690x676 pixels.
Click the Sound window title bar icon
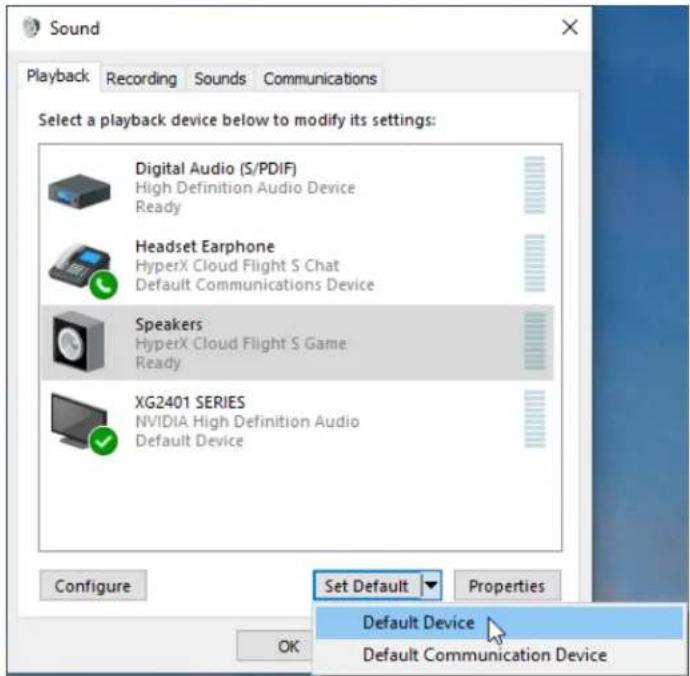tap(31, 28)
